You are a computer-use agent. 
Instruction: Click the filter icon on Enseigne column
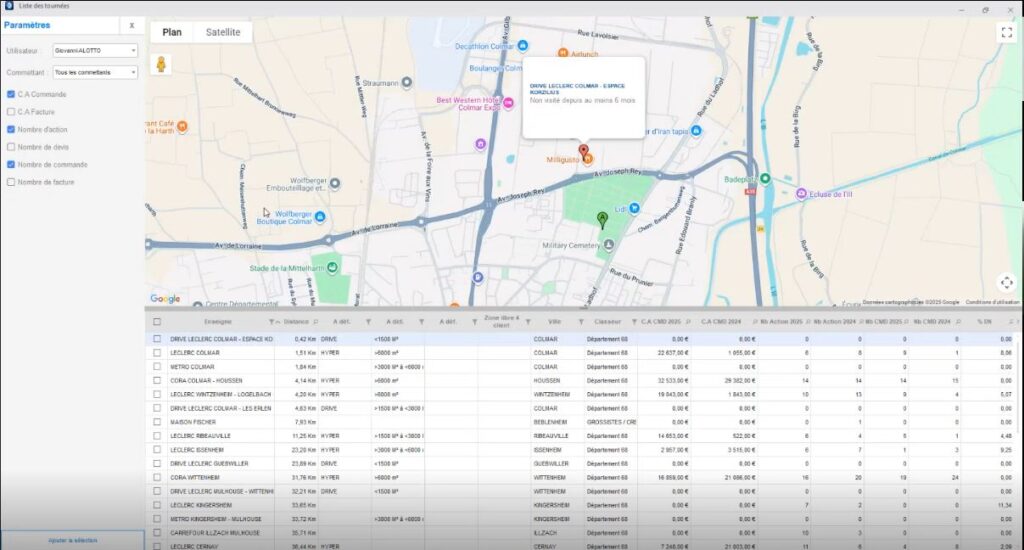point(271,322)
